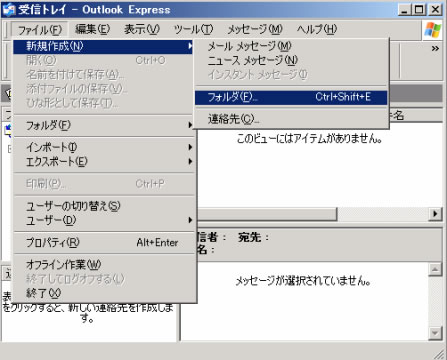Click the Windows logo icon
This screenshot has height=360, width=447.
point(433,30)
